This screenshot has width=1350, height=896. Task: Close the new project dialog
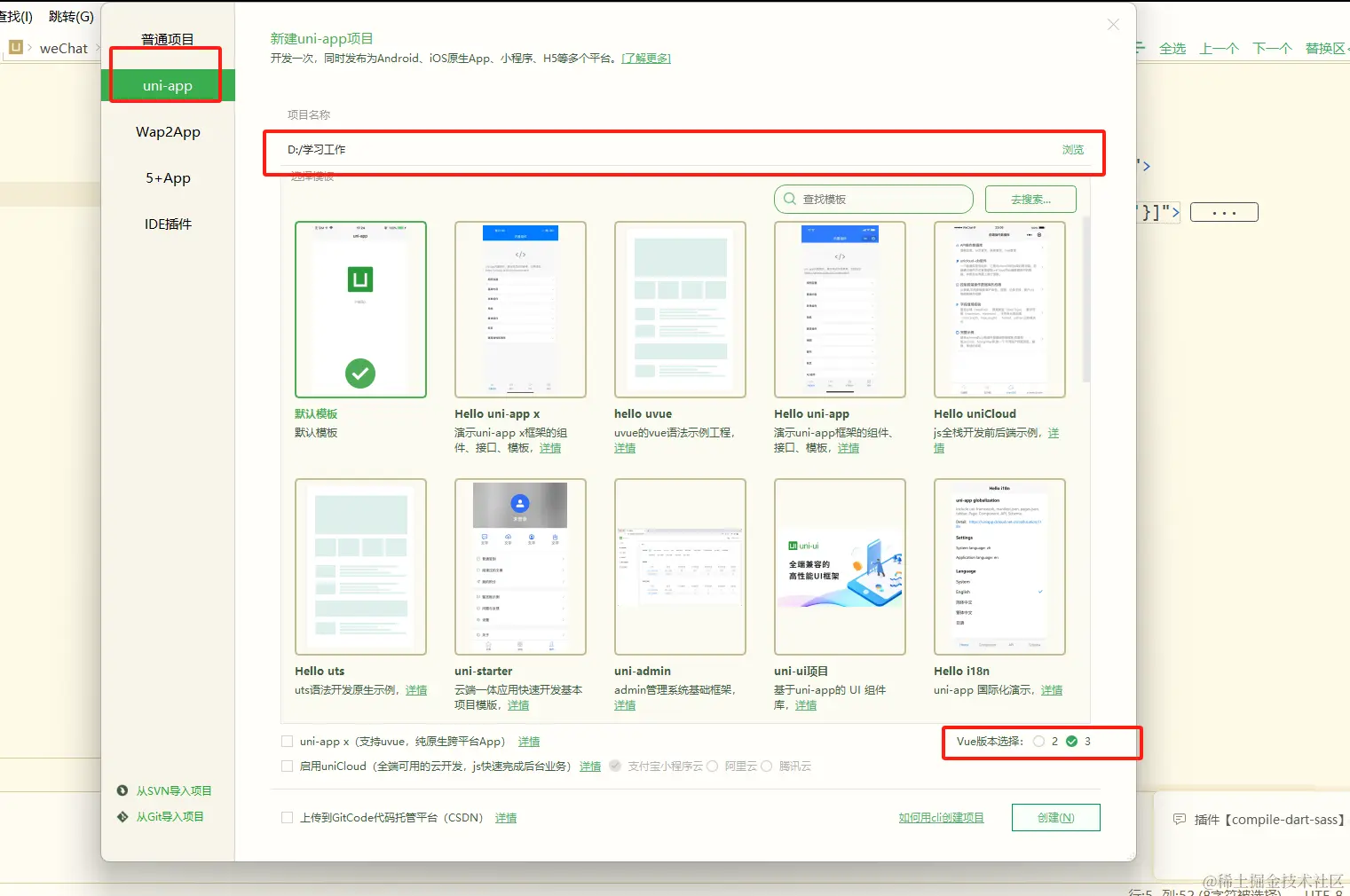pos(1113,25)
